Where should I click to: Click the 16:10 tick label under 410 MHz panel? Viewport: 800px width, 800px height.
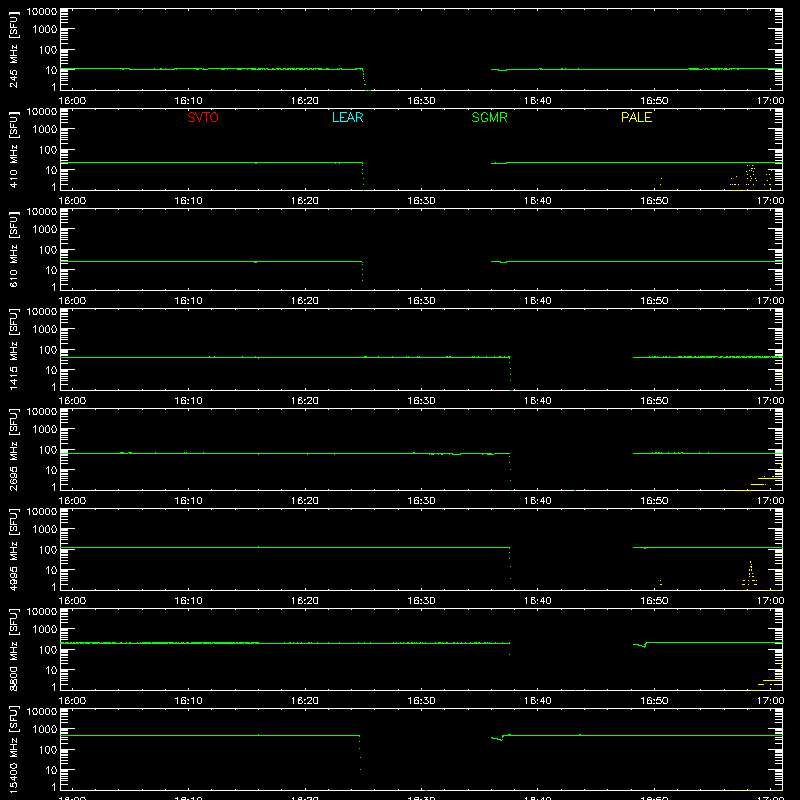[188, 201]
